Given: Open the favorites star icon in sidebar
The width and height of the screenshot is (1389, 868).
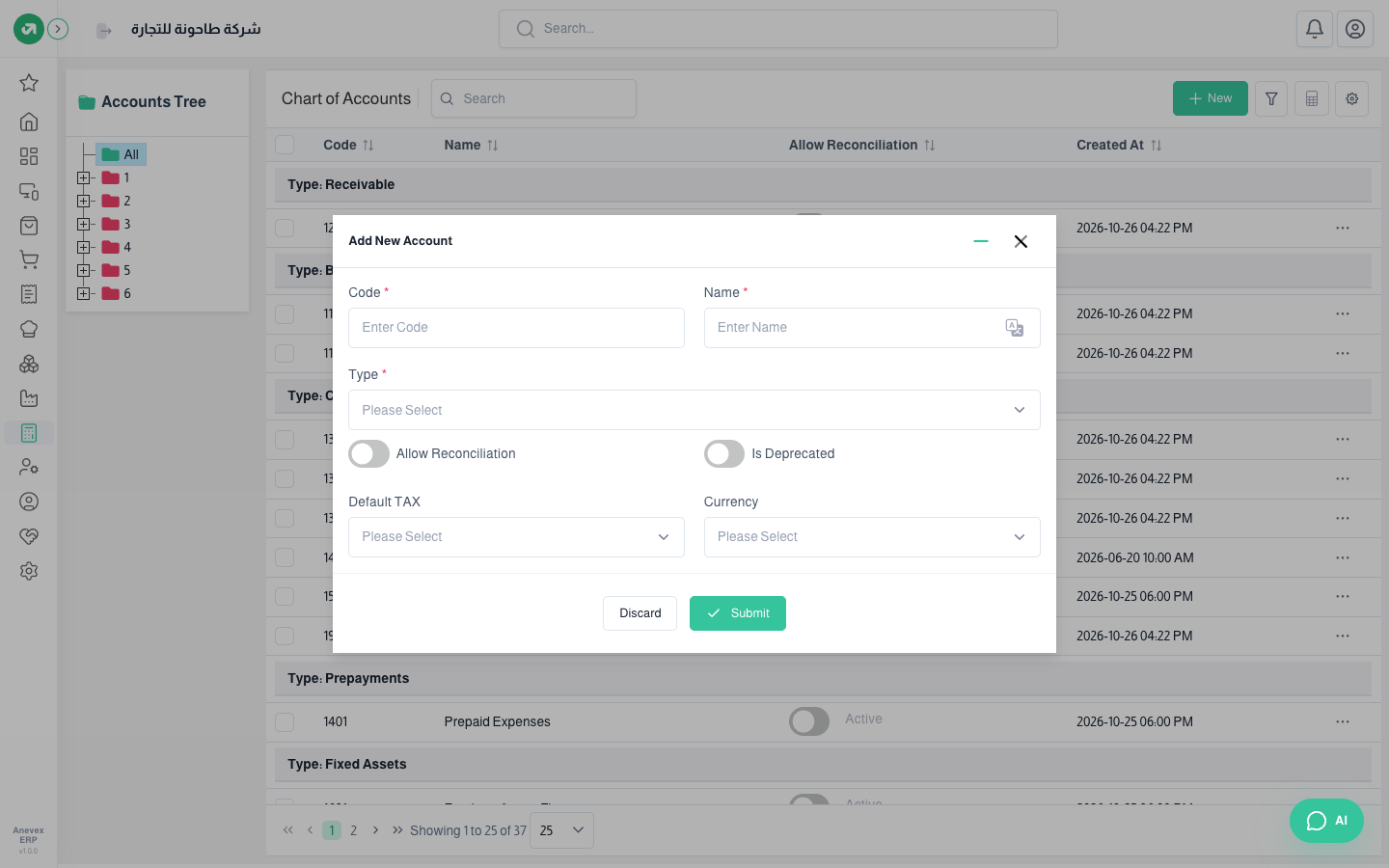Looking at the screenshot, I should pos(29,83).
